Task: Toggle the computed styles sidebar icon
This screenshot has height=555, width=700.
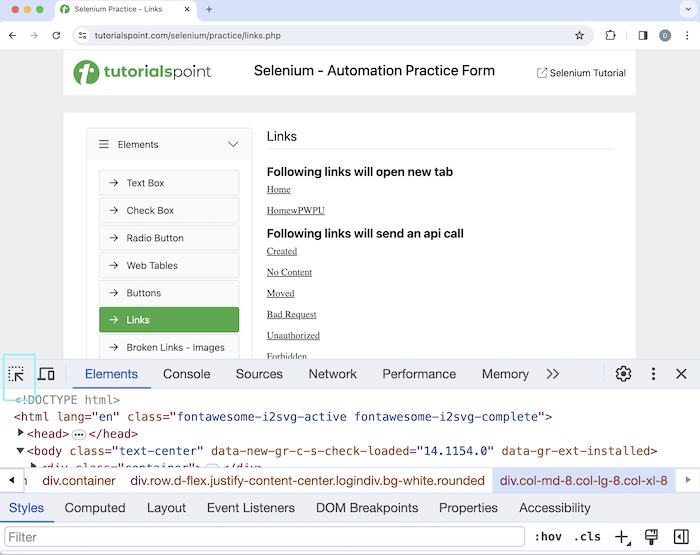Action: [680, 537]
